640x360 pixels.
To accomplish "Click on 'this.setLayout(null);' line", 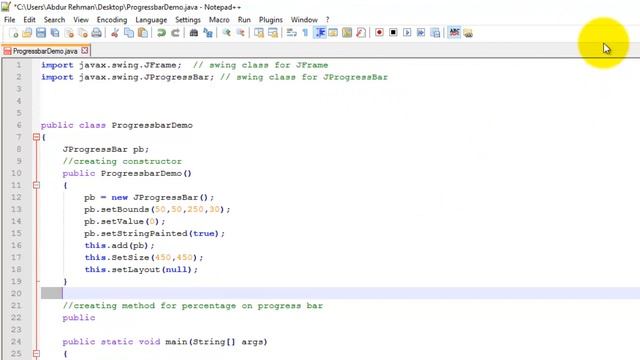I will [141, 269].
